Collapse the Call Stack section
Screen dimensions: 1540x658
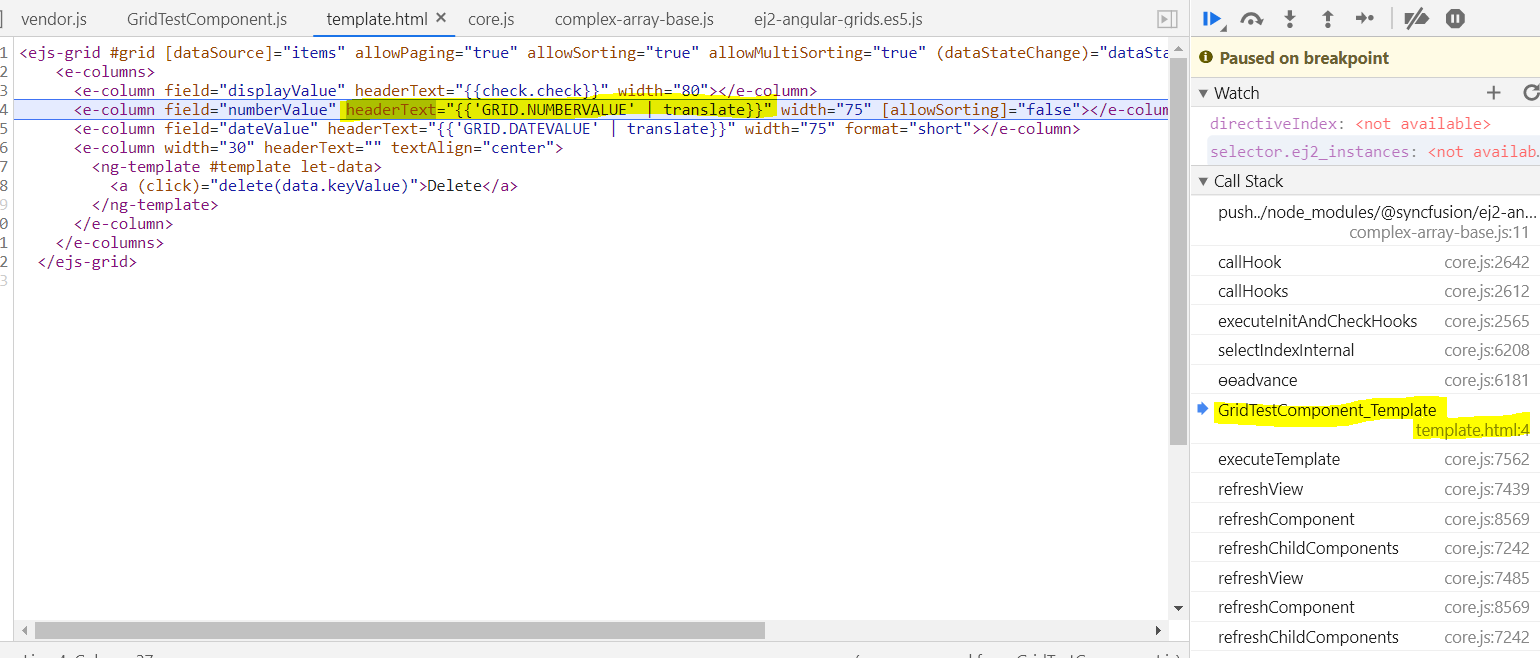point(1203,181)
